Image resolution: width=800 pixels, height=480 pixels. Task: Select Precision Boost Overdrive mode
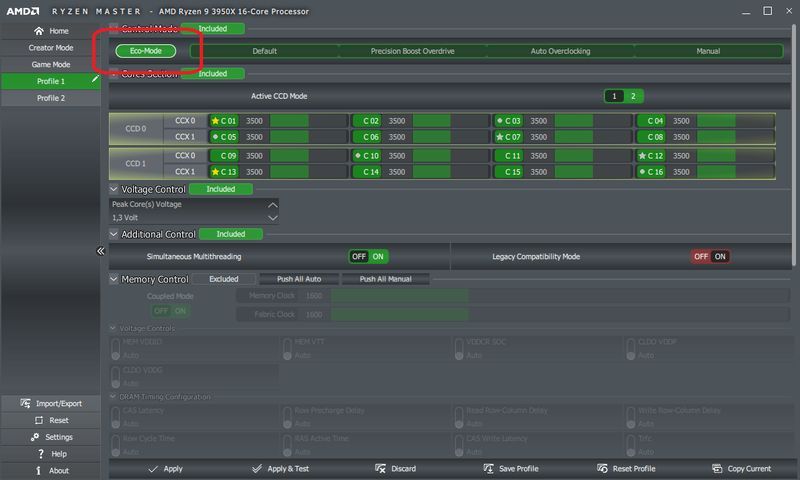coord(412,51)
